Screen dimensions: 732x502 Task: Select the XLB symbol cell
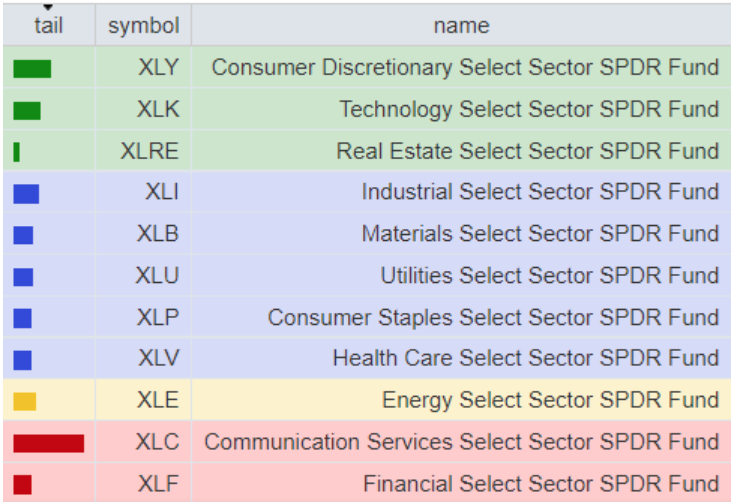(x=158, y=234)
